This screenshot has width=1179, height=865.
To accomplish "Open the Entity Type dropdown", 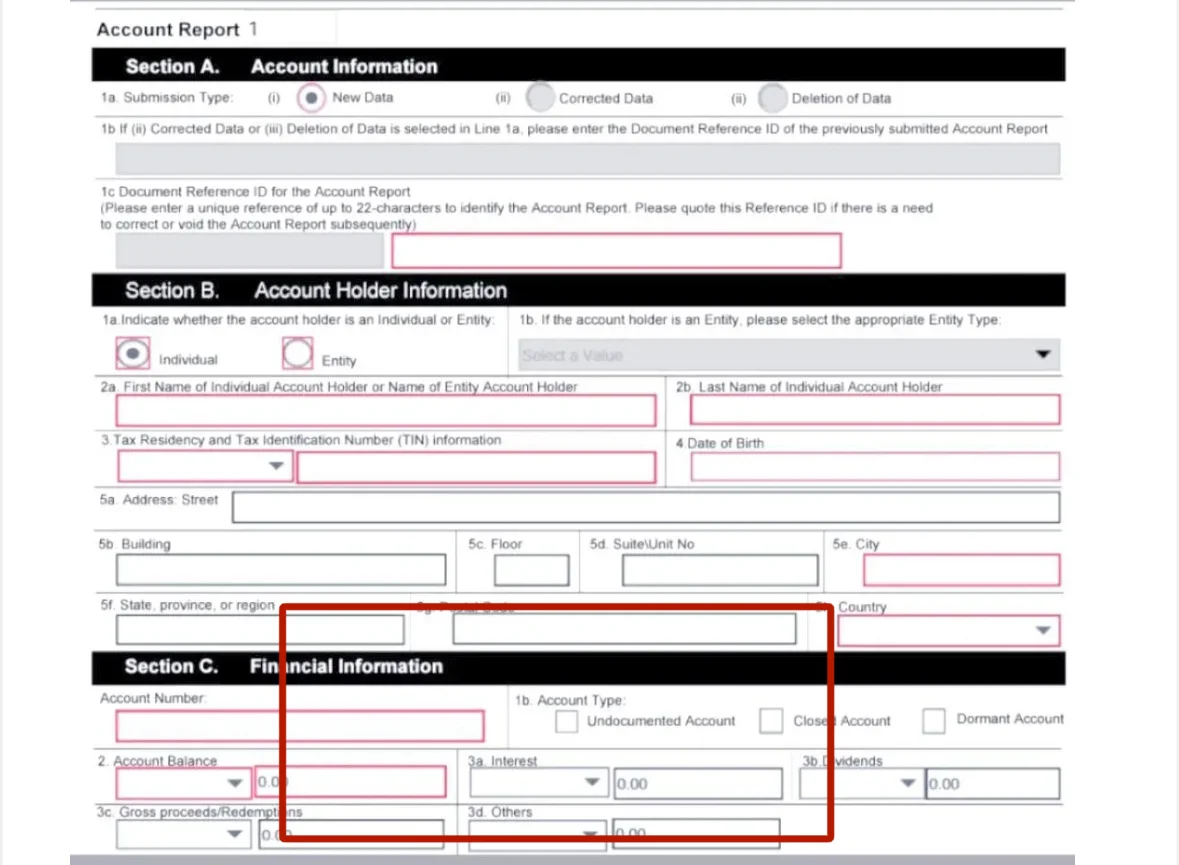I will coord(790,354).
